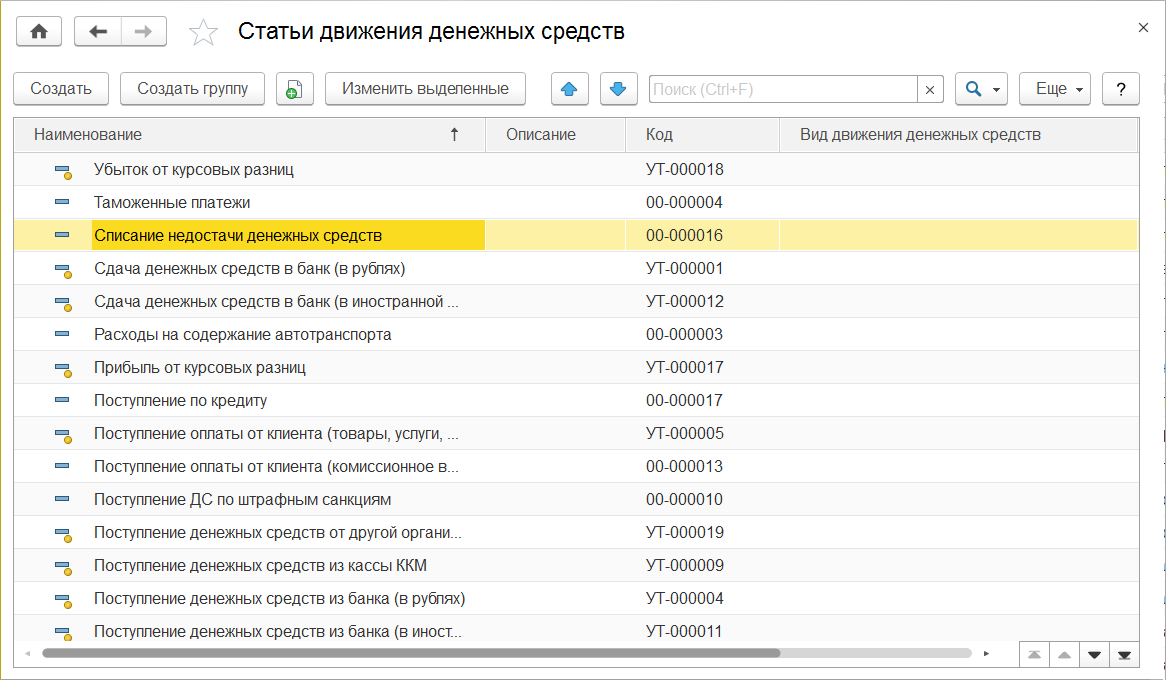1166x680 pixels.
Task: Move item up with blue arrow
Action: click(570, 89)
